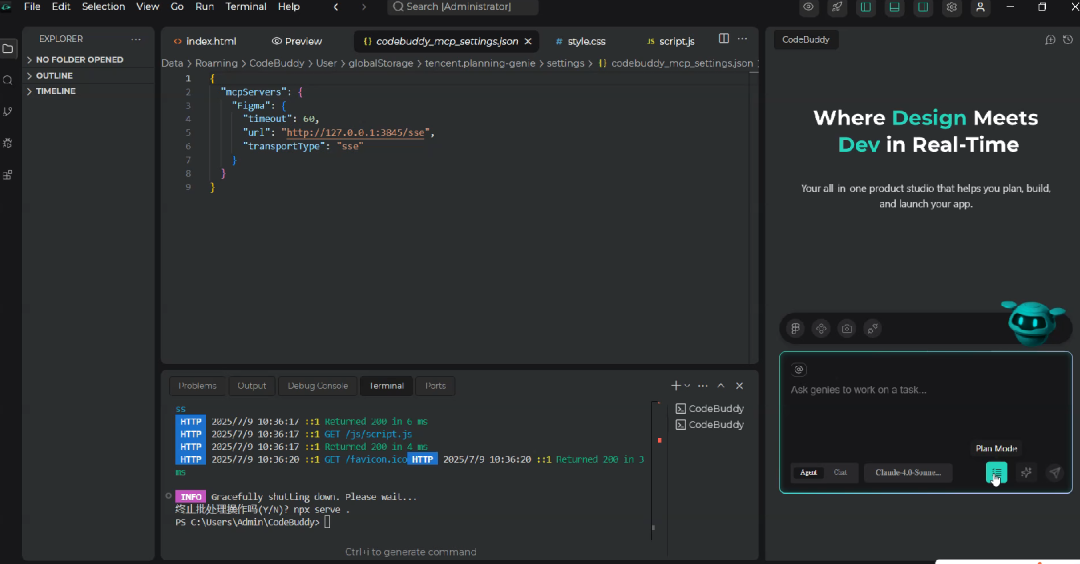1080x564 pixels.
Task: Open Source Control in activity bar
Action: (8, 112)
